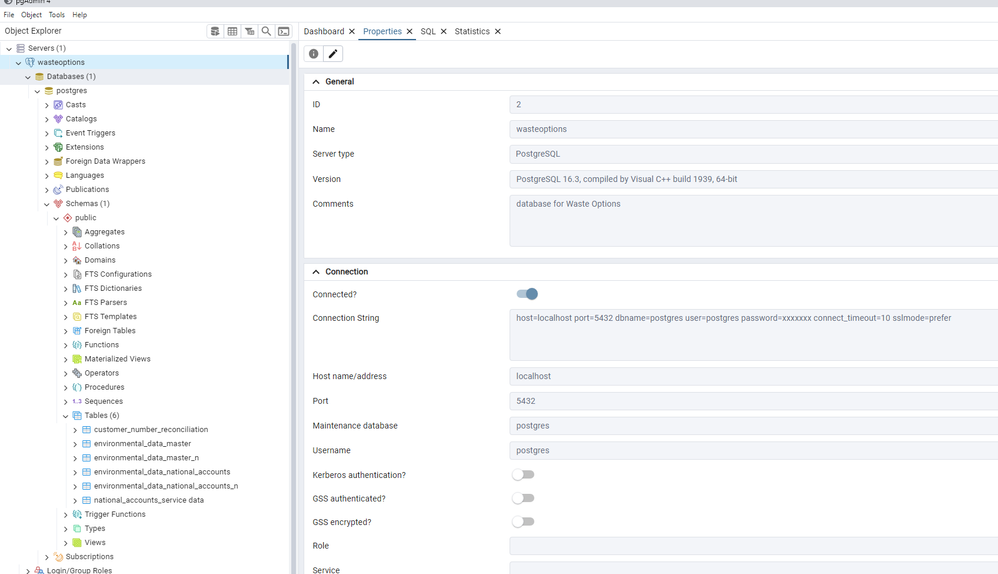Click the Port field showing 5432
This screenshot has width=998, height=574.
[x=754, y=401]
